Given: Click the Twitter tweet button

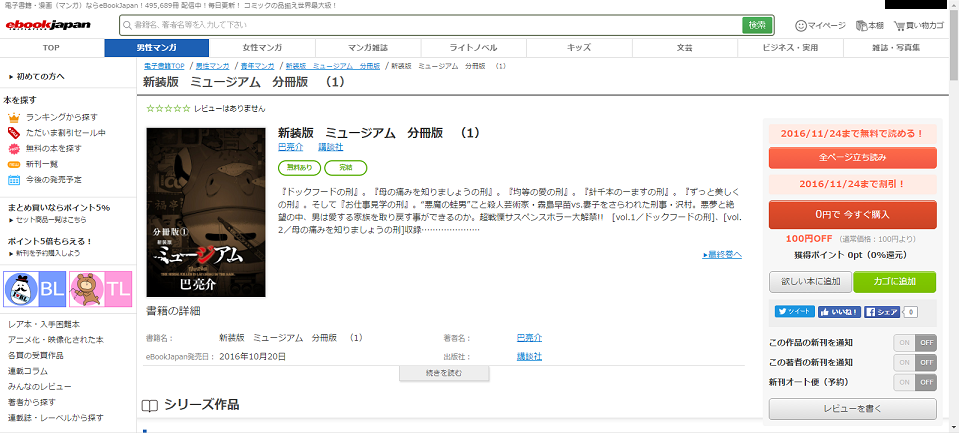Looking at the screenshot, I should point(794,311).
